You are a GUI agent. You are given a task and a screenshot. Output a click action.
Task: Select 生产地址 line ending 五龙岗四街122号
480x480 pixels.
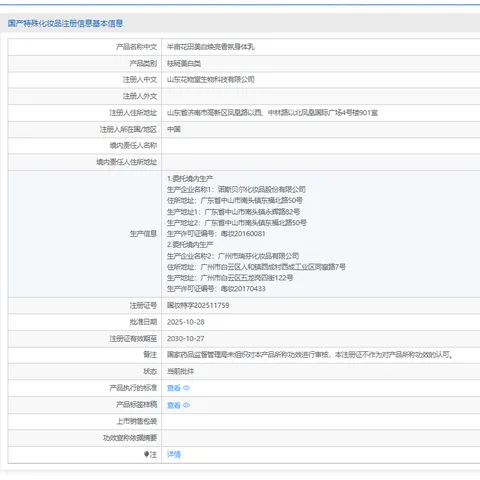point(230,278)
